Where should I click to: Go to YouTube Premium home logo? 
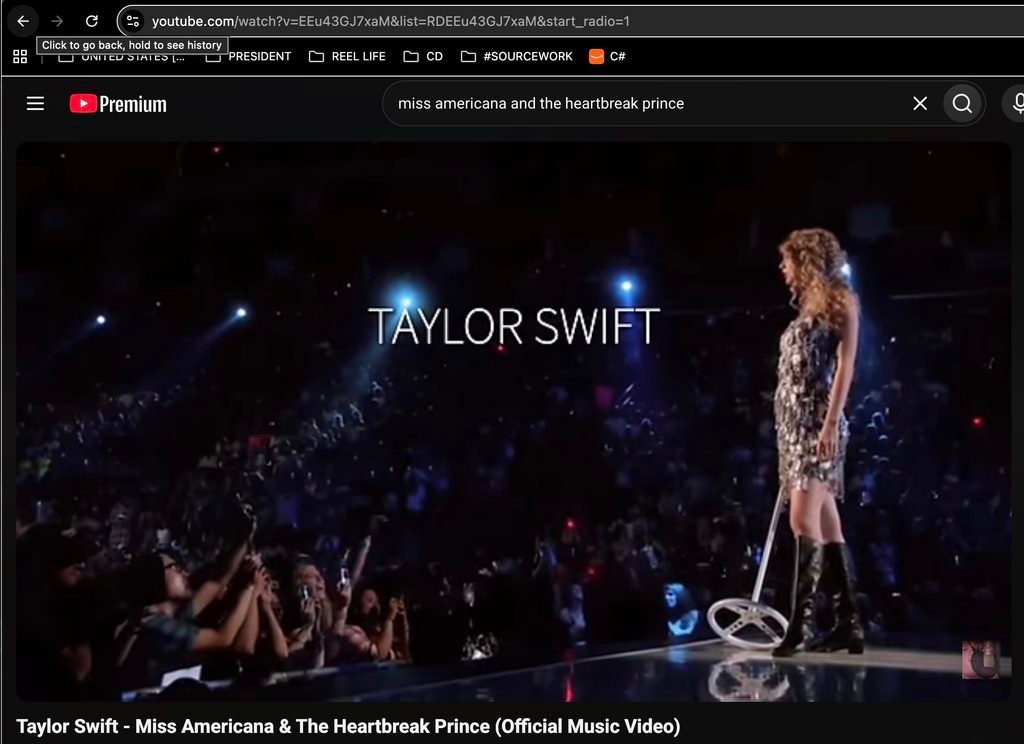point(118,103)
